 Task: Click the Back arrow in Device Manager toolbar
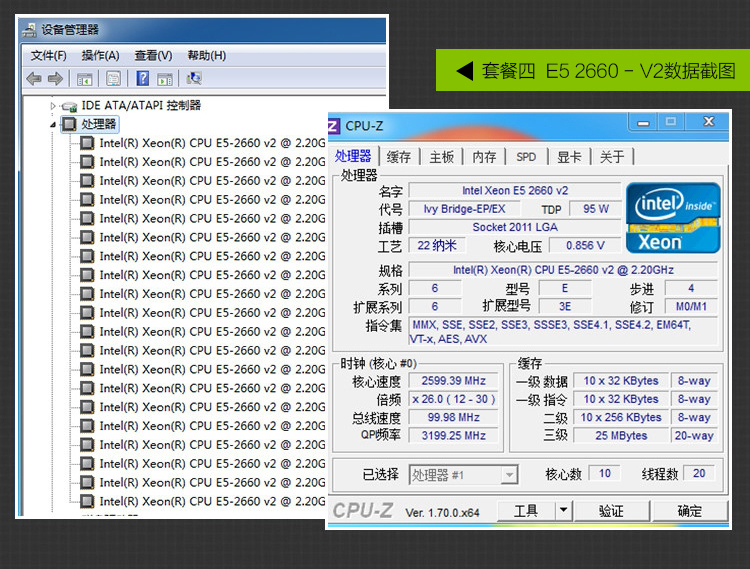pyautogui.click(x=33, y=78)
